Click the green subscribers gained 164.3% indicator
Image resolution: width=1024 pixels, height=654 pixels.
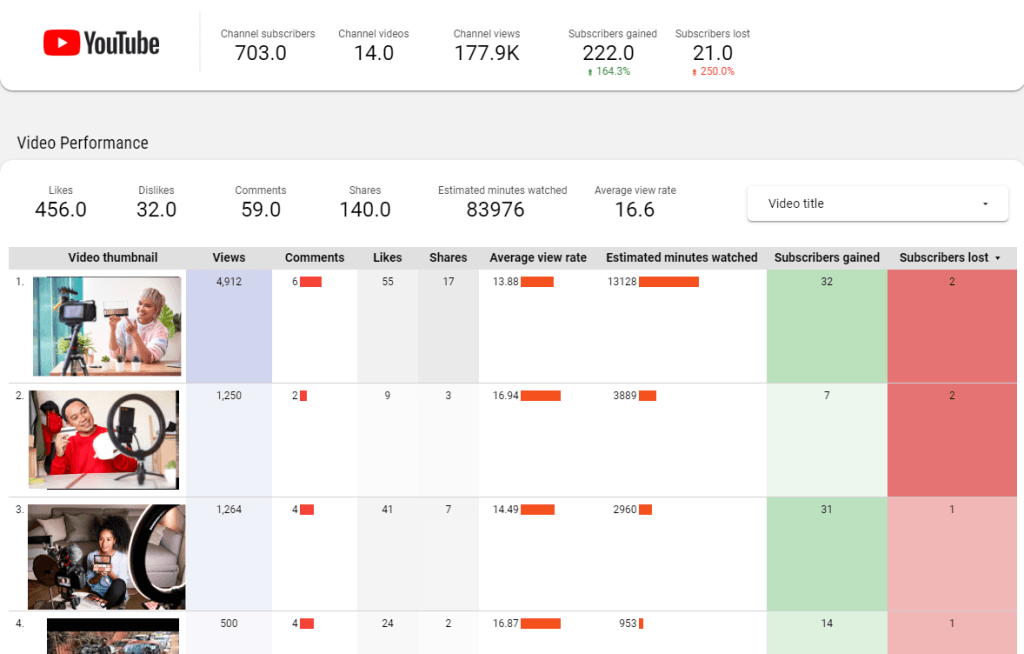tap(612, 72)
